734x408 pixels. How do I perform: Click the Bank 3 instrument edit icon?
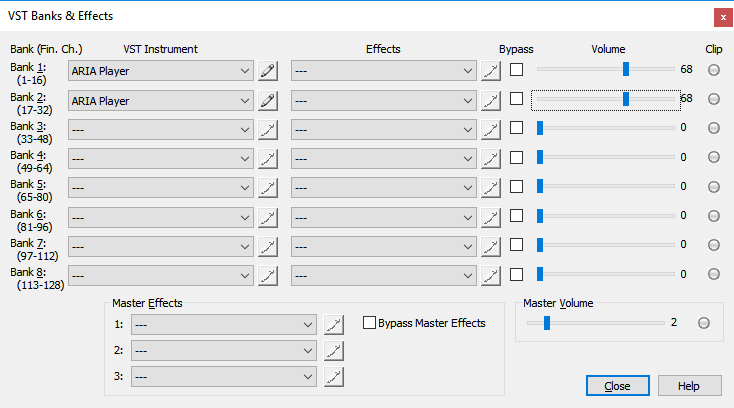point(267,128)
